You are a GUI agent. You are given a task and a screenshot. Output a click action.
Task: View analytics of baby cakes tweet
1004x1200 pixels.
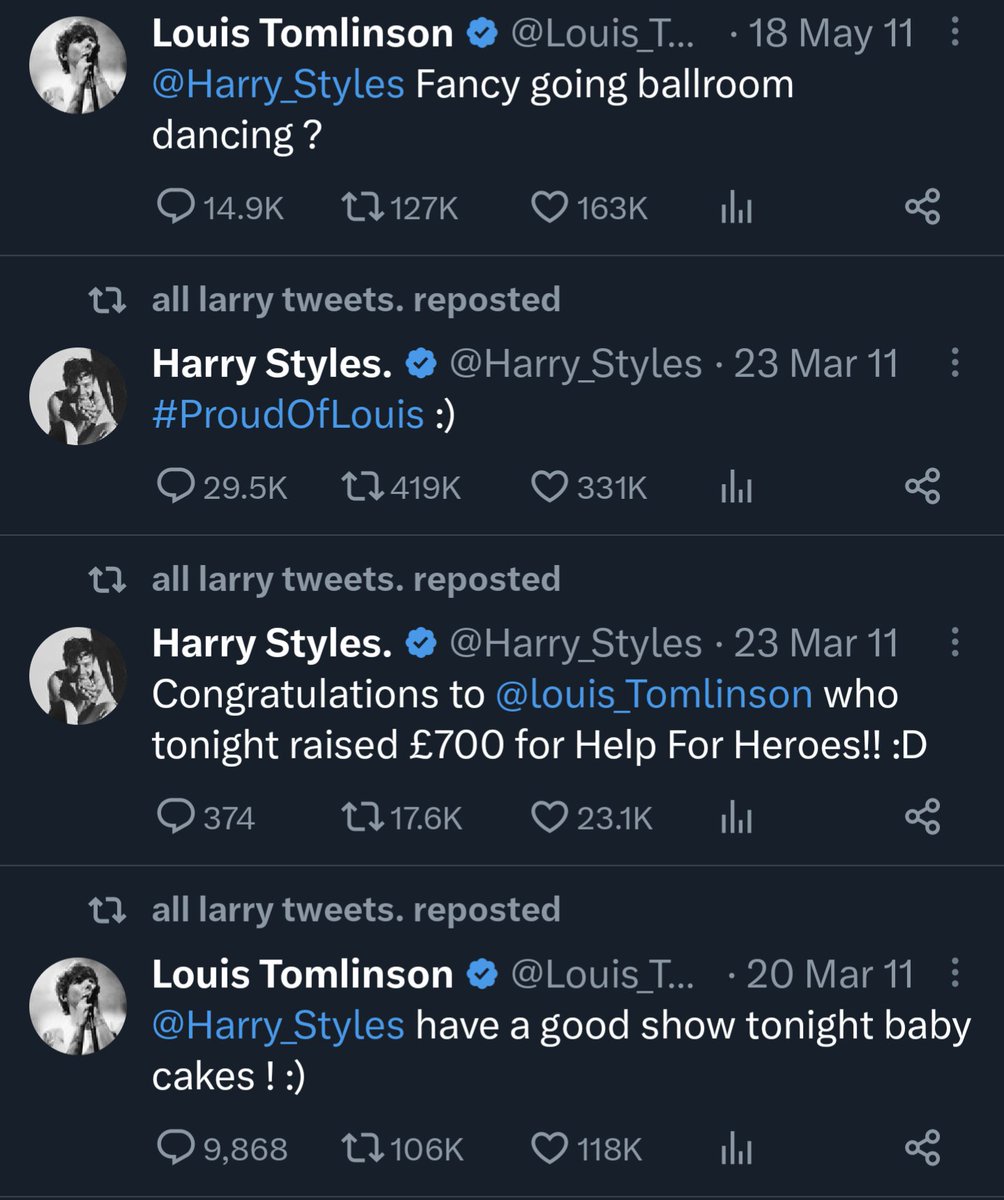tap(736, 1149)
